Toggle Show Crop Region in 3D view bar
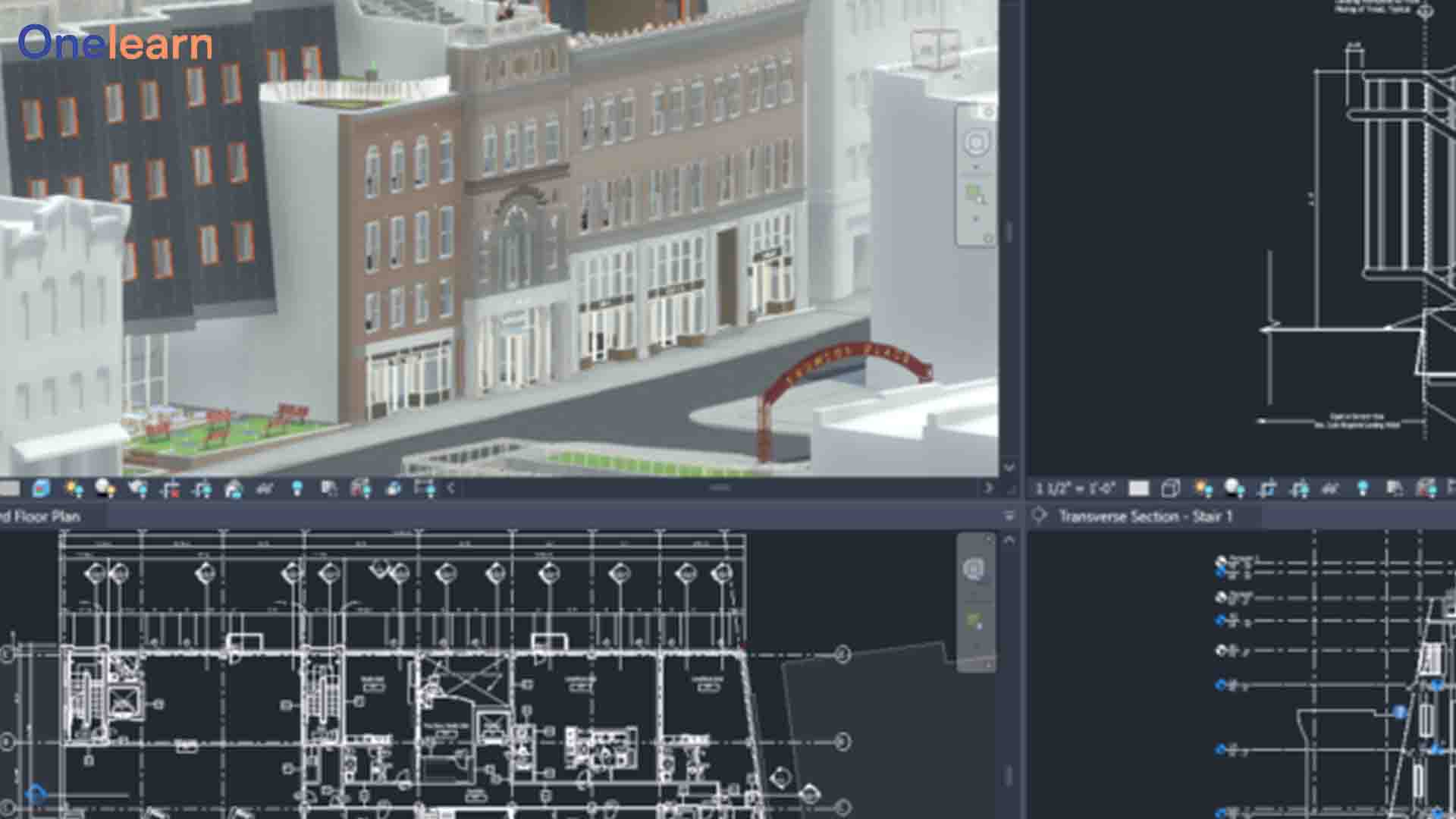 coord(202,488)
